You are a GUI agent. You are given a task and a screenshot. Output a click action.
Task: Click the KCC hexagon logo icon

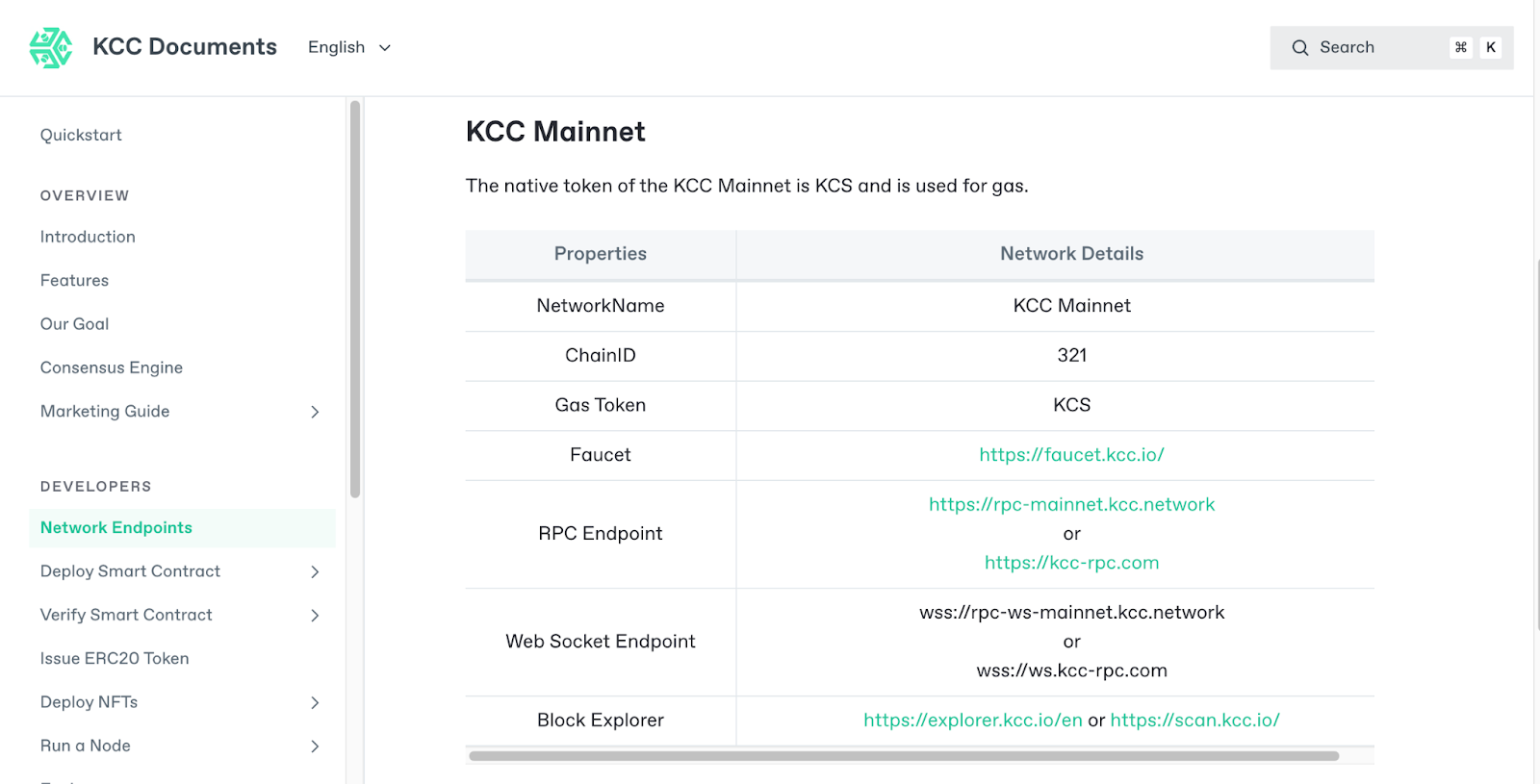pyautogui.click(x=51, y=47)
